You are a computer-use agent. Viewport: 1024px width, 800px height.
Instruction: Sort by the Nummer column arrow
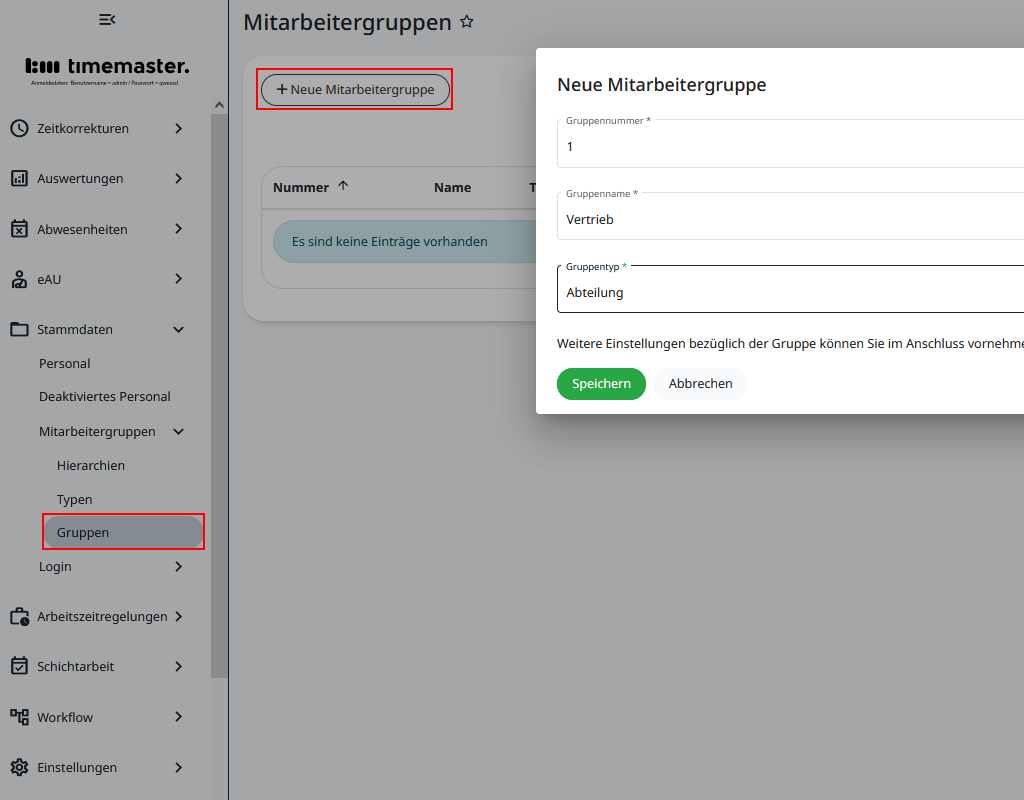pyautogui.click(x=343, y=186)
